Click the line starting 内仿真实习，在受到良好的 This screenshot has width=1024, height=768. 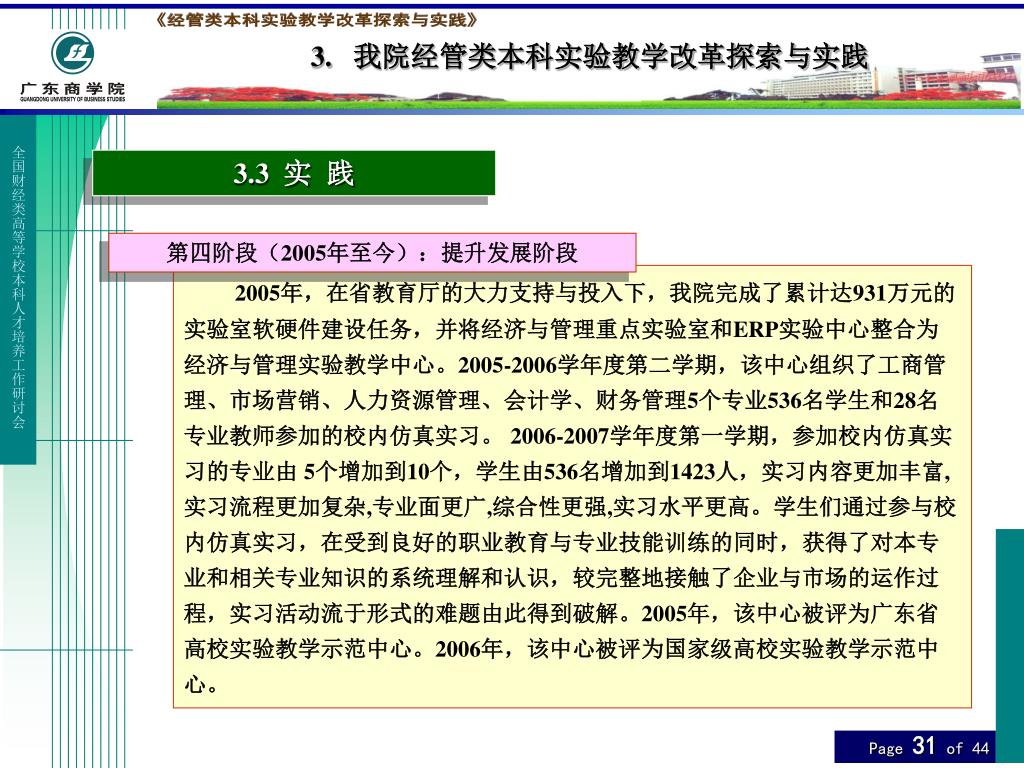click(x=562, y=542)
